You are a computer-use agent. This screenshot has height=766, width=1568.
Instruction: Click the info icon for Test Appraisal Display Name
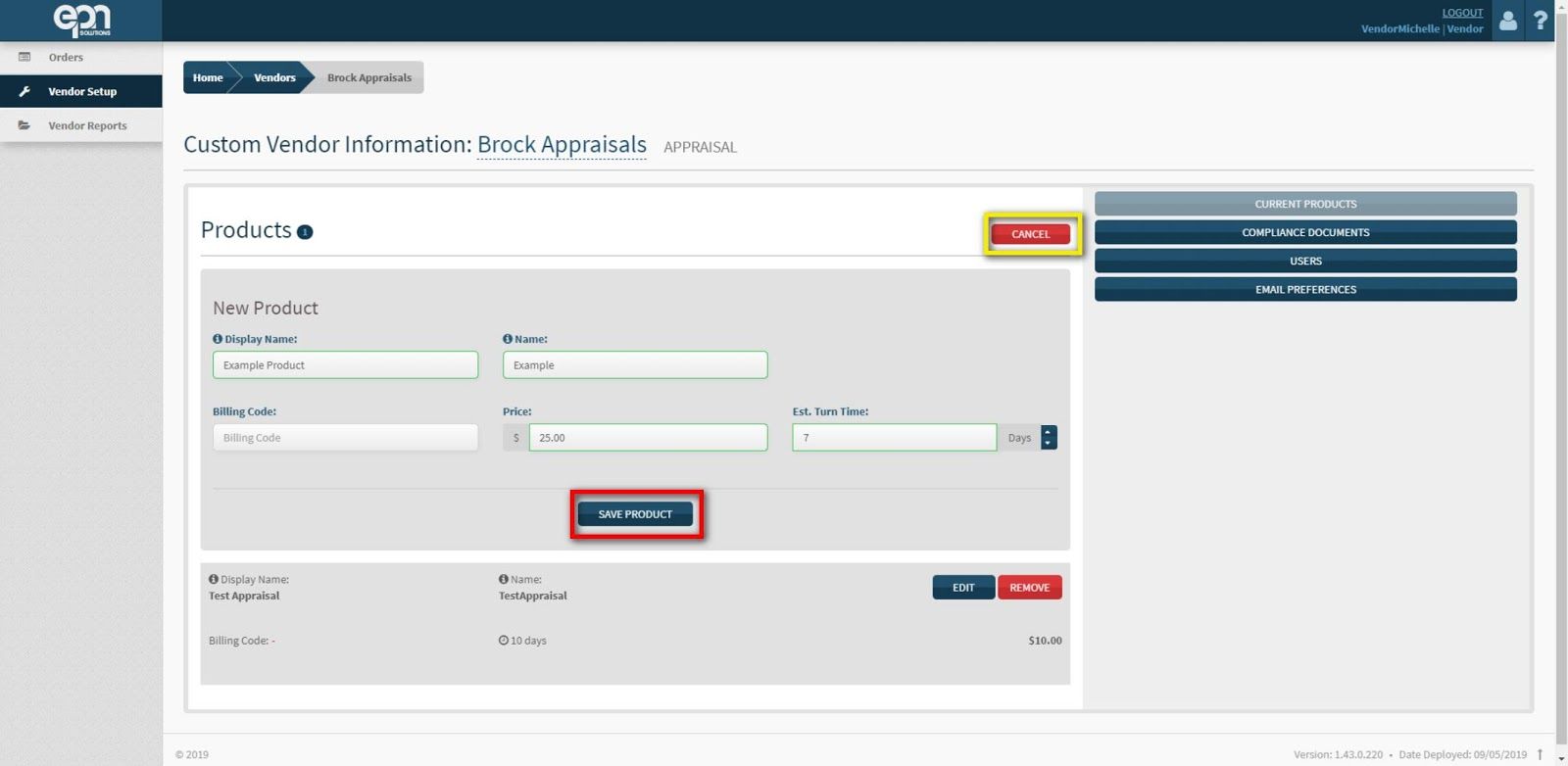214,580
